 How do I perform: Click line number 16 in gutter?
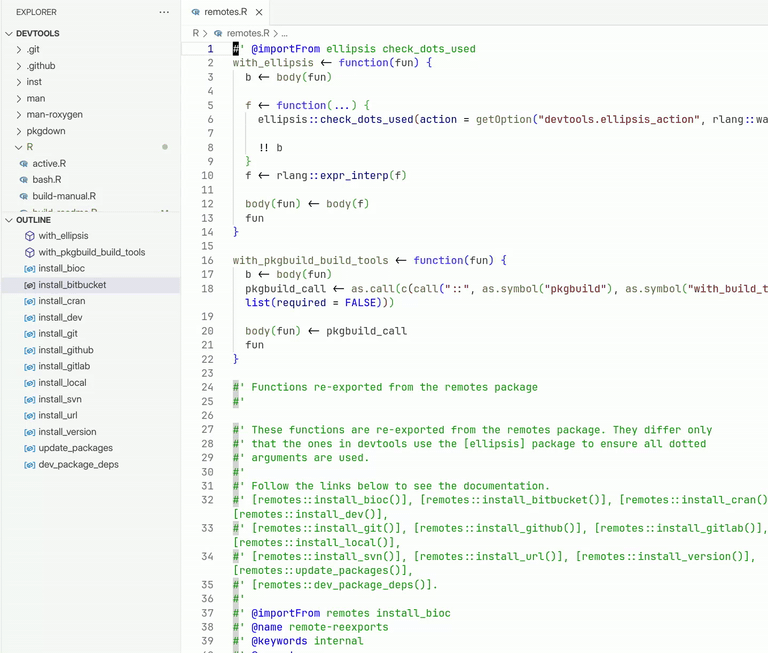click(208, 261)
